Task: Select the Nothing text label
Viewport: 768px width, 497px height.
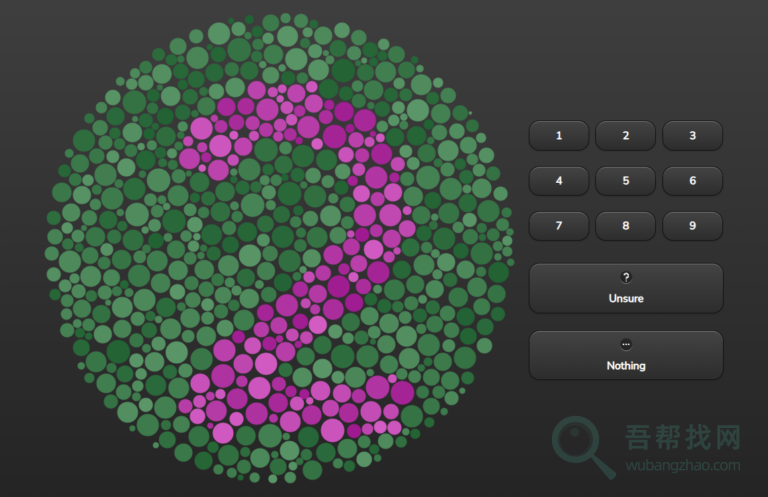Action: point(626,366)
